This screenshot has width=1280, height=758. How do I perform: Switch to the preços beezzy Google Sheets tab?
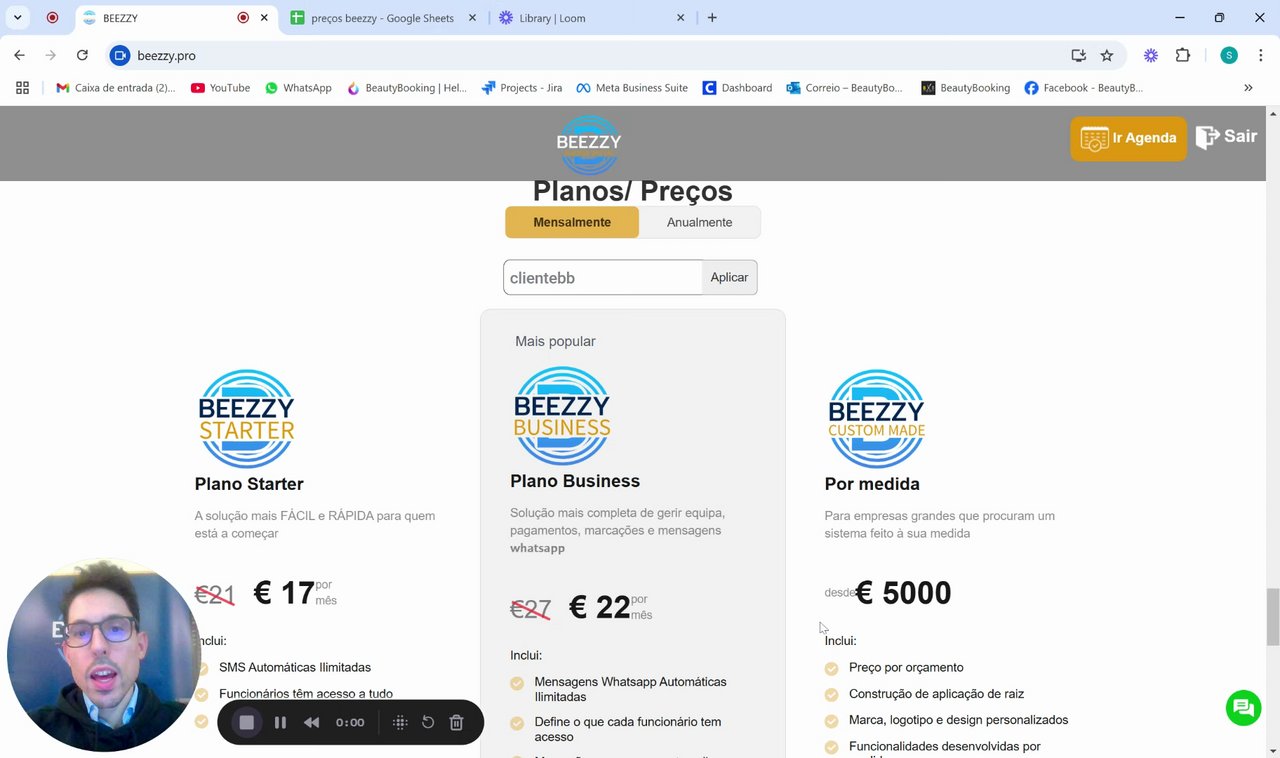coord(382,18)
